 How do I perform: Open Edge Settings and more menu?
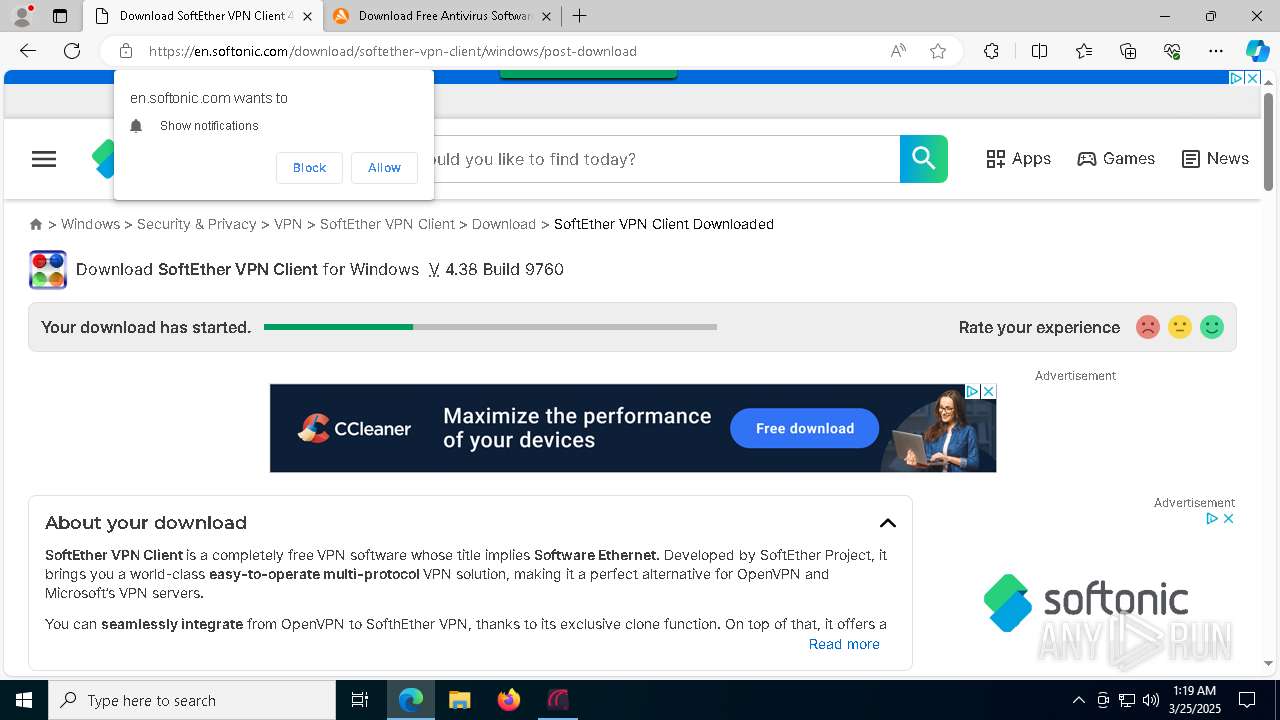coord(1216,51)
